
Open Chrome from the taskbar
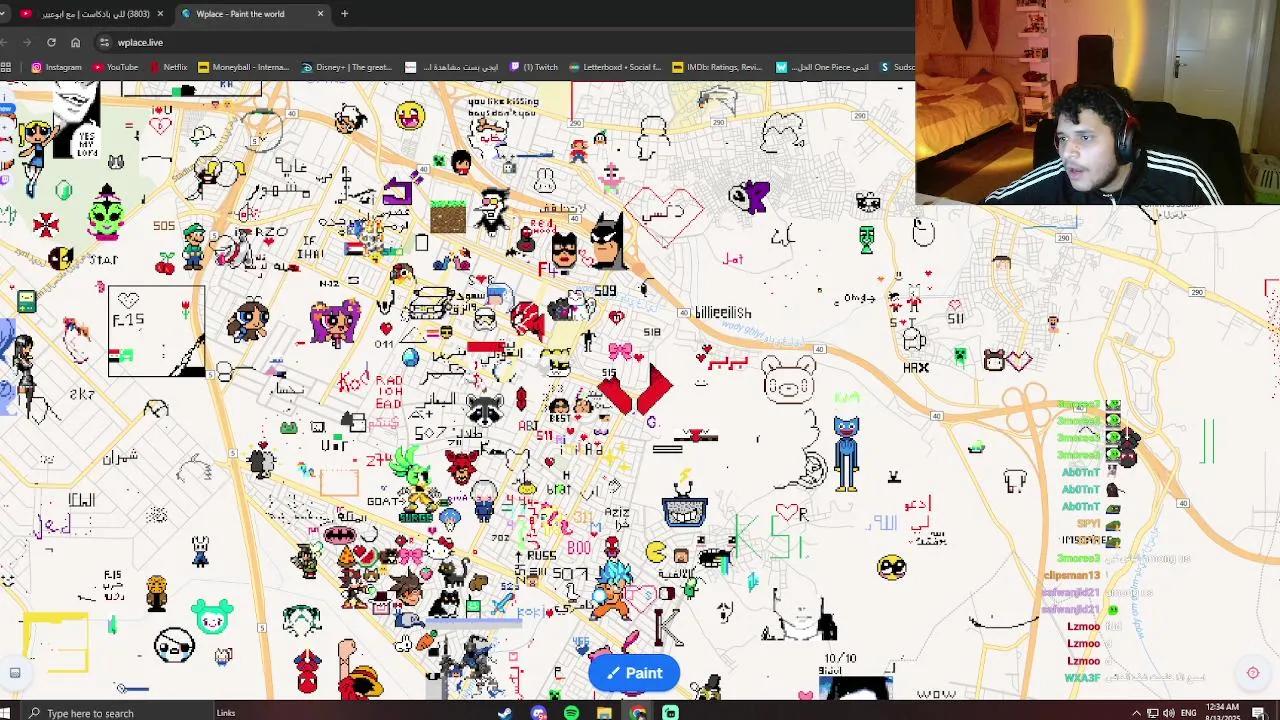pos(637,713)
